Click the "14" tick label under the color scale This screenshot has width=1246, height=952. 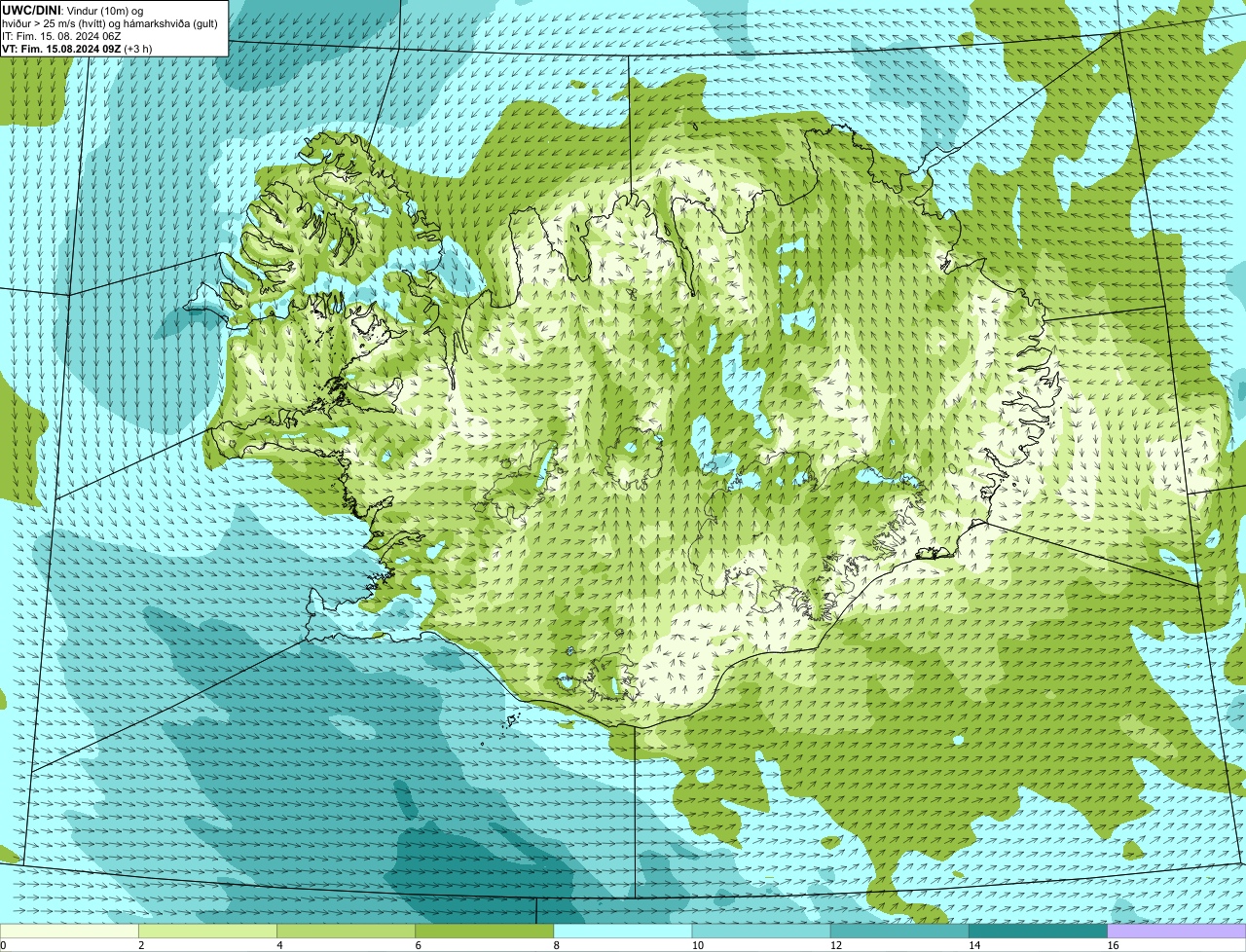pyautogui.click(x=973, y=945)
